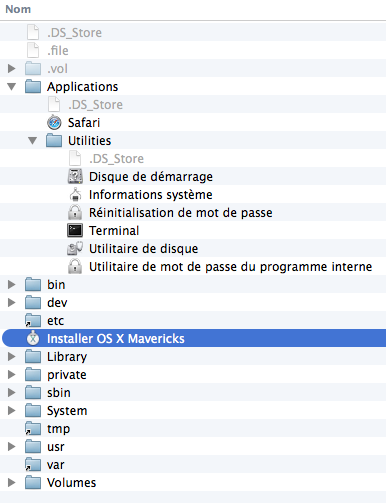Click the .vol folder icon

33,69
